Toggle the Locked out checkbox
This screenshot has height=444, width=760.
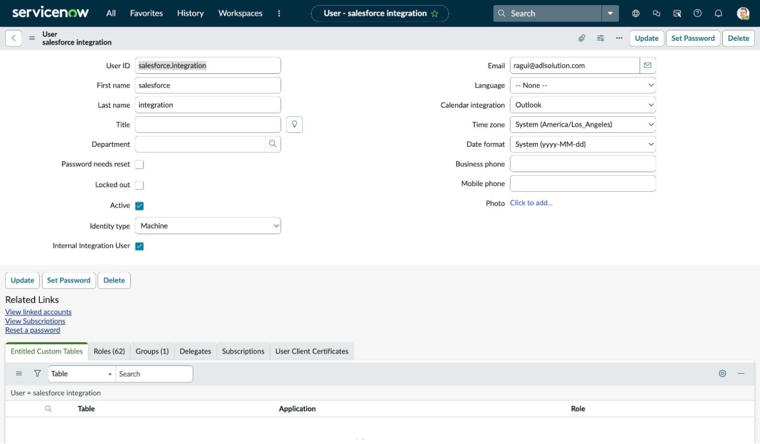point(140,185)
